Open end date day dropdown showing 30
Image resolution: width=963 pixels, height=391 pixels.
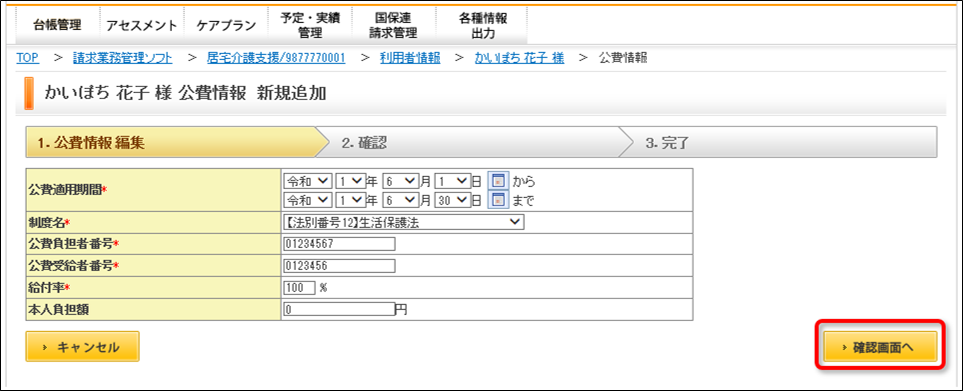[452, 200]
